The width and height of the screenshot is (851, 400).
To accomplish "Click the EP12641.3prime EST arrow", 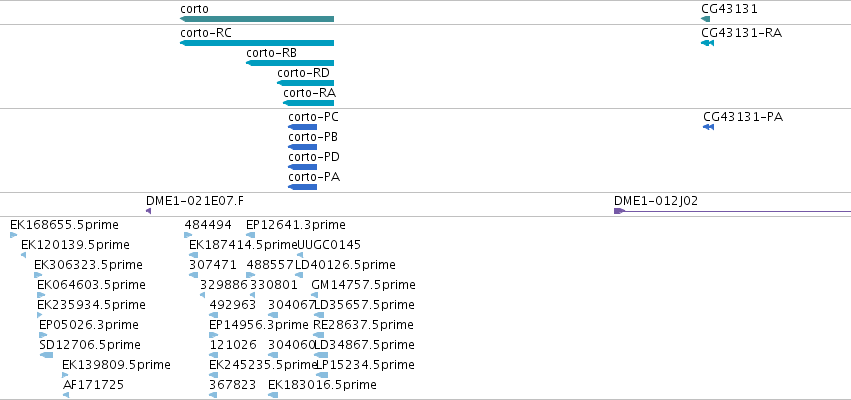I will 250,235.
